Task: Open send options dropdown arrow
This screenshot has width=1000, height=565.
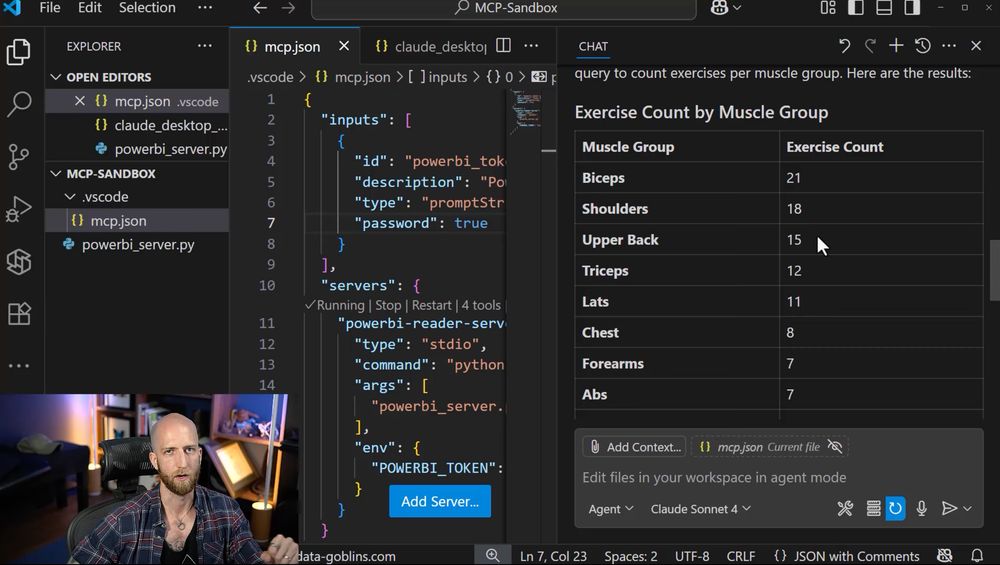Action: (967, 508)
